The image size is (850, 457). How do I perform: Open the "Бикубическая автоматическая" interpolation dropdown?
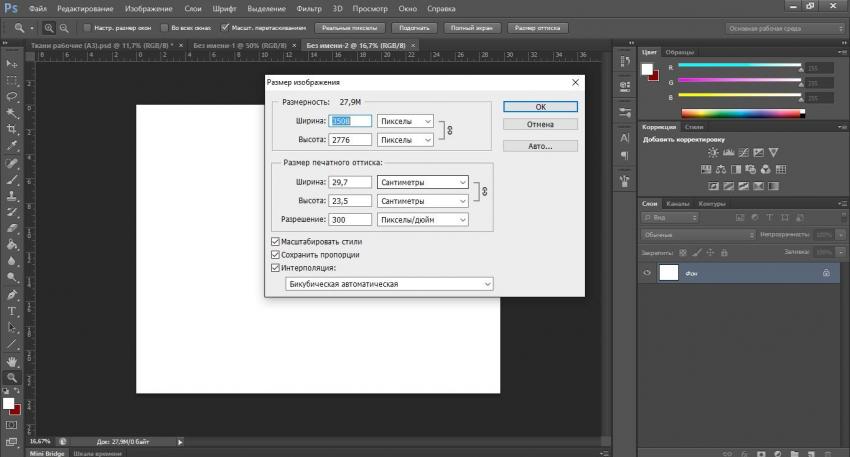tap(389, 285)
